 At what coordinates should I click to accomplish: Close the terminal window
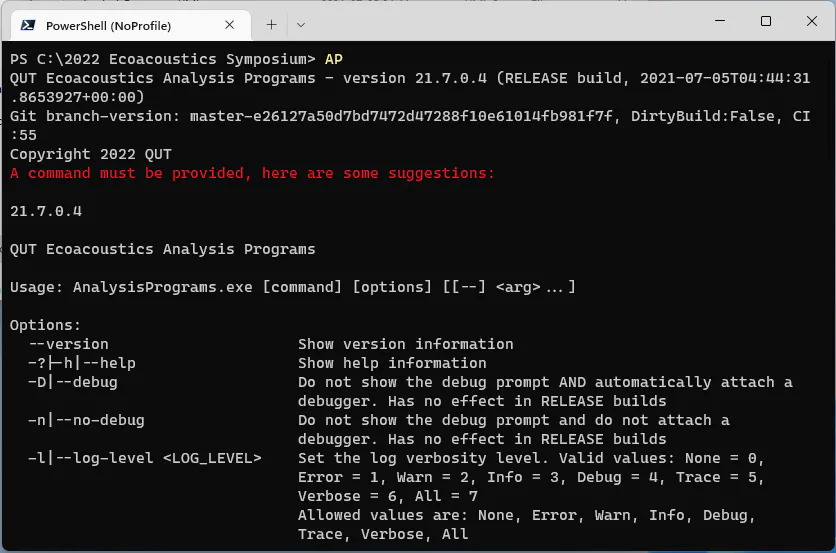(811, 21)
